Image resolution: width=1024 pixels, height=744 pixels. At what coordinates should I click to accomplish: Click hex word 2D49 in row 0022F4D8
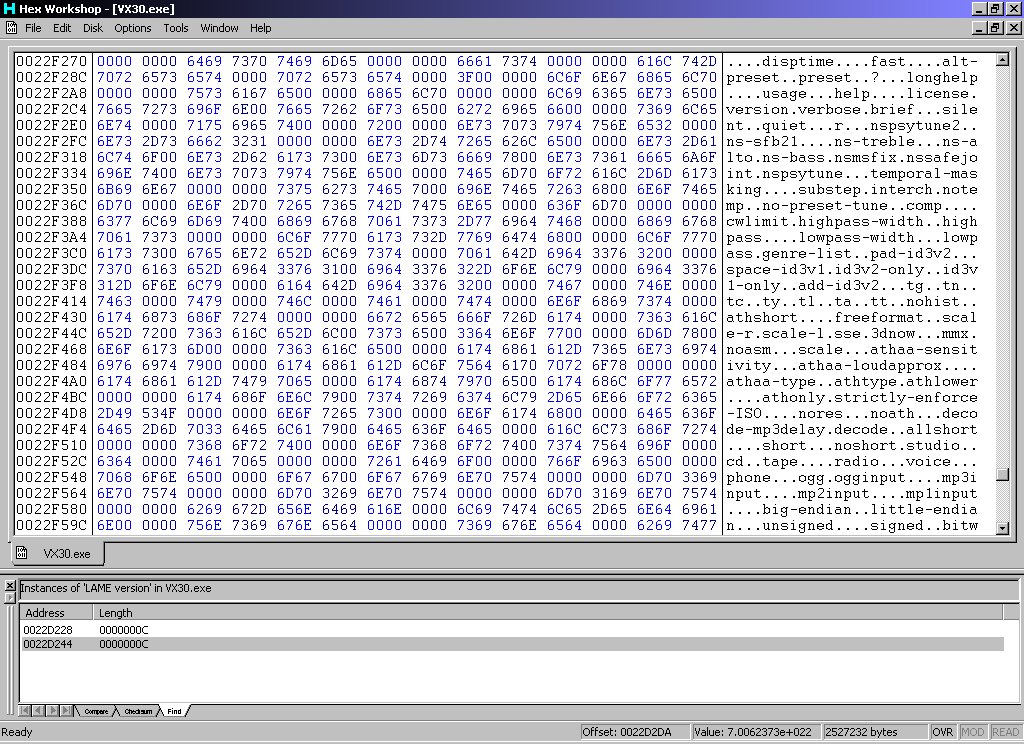click(x=114, y=413)
